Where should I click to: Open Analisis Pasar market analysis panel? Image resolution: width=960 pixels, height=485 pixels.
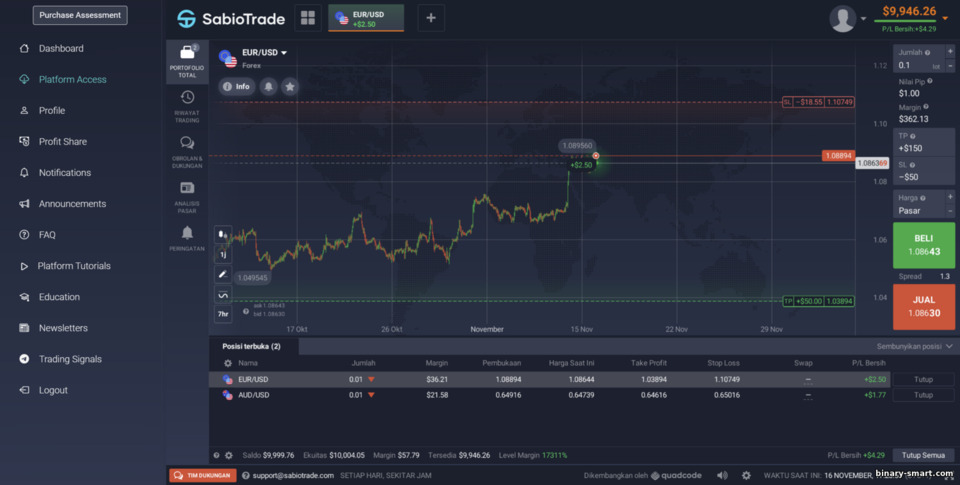pyautogui.click(x=187, y=197)
